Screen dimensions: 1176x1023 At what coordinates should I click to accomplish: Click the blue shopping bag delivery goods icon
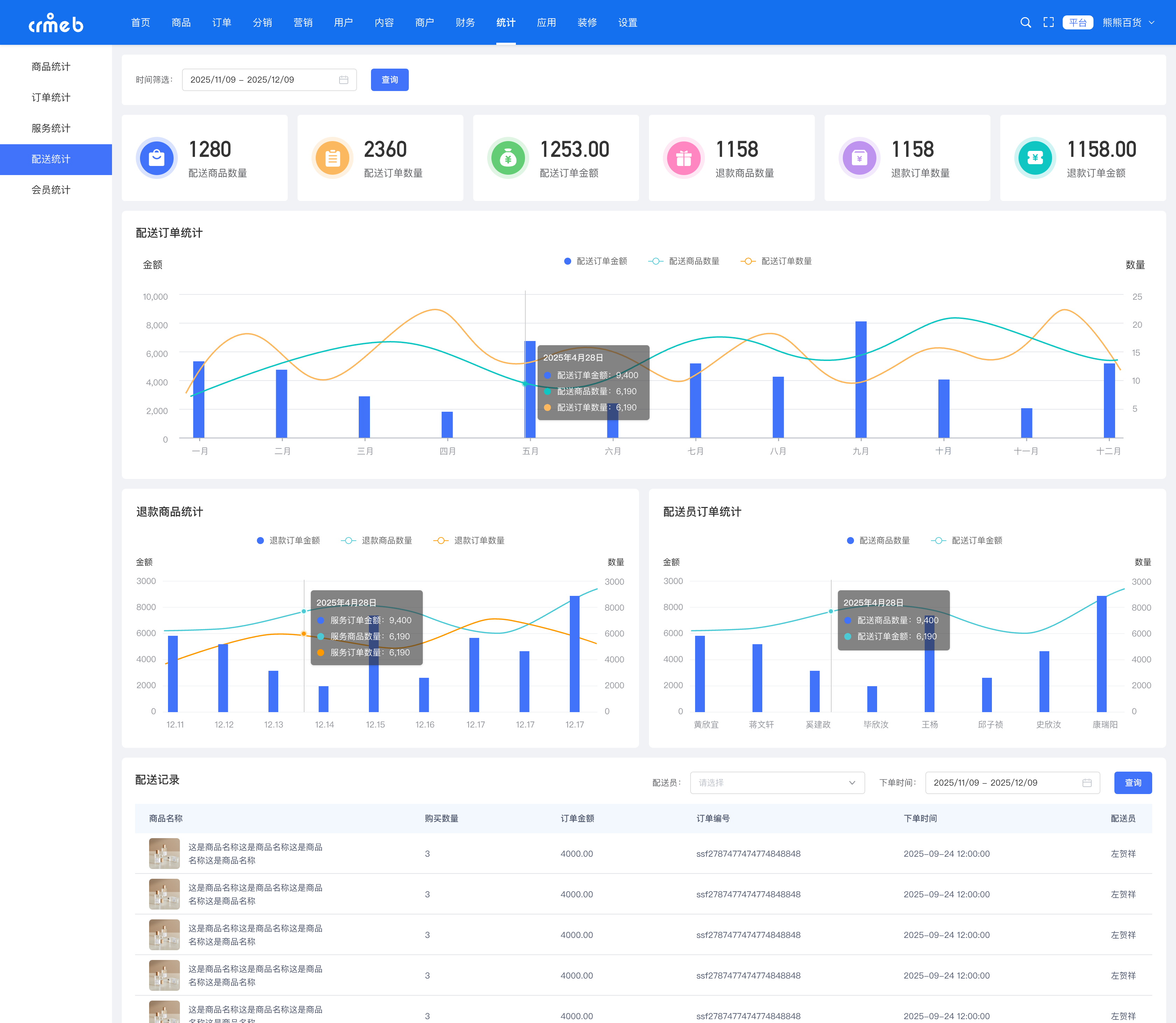click(156, 158)
